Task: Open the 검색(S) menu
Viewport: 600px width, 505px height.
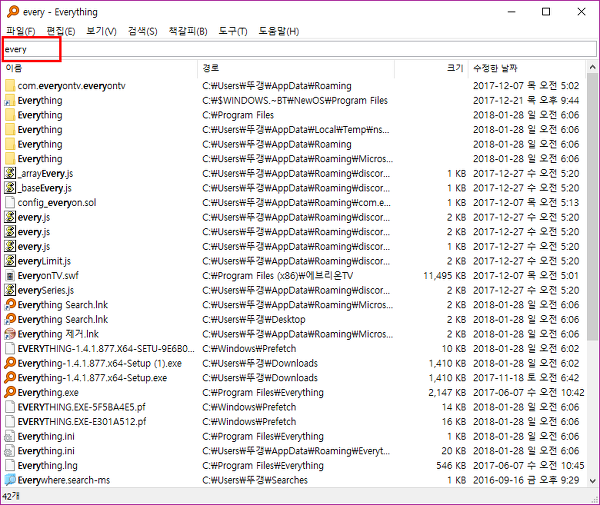Action: (x=142, y=31)
